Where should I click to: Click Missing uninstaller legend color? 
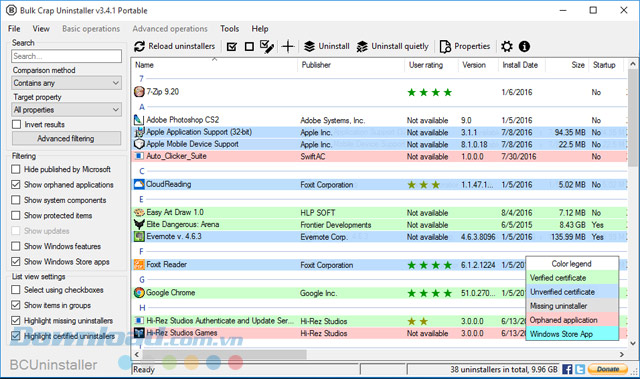(x=572, y=306)
